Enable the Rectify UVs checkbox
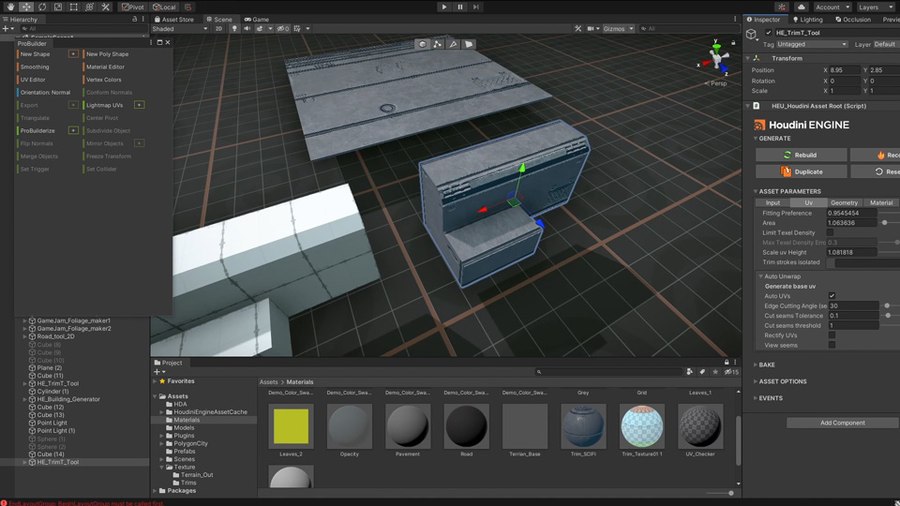Viewport: 900px width, 506px height. [832, 335]
